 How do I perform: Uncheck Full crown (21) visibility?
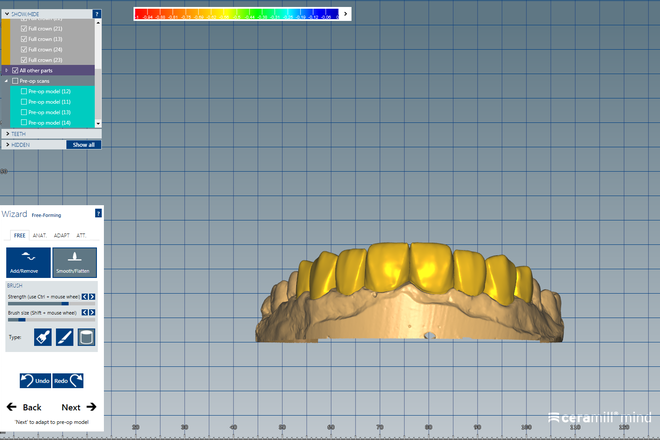(x=24, y=29)
